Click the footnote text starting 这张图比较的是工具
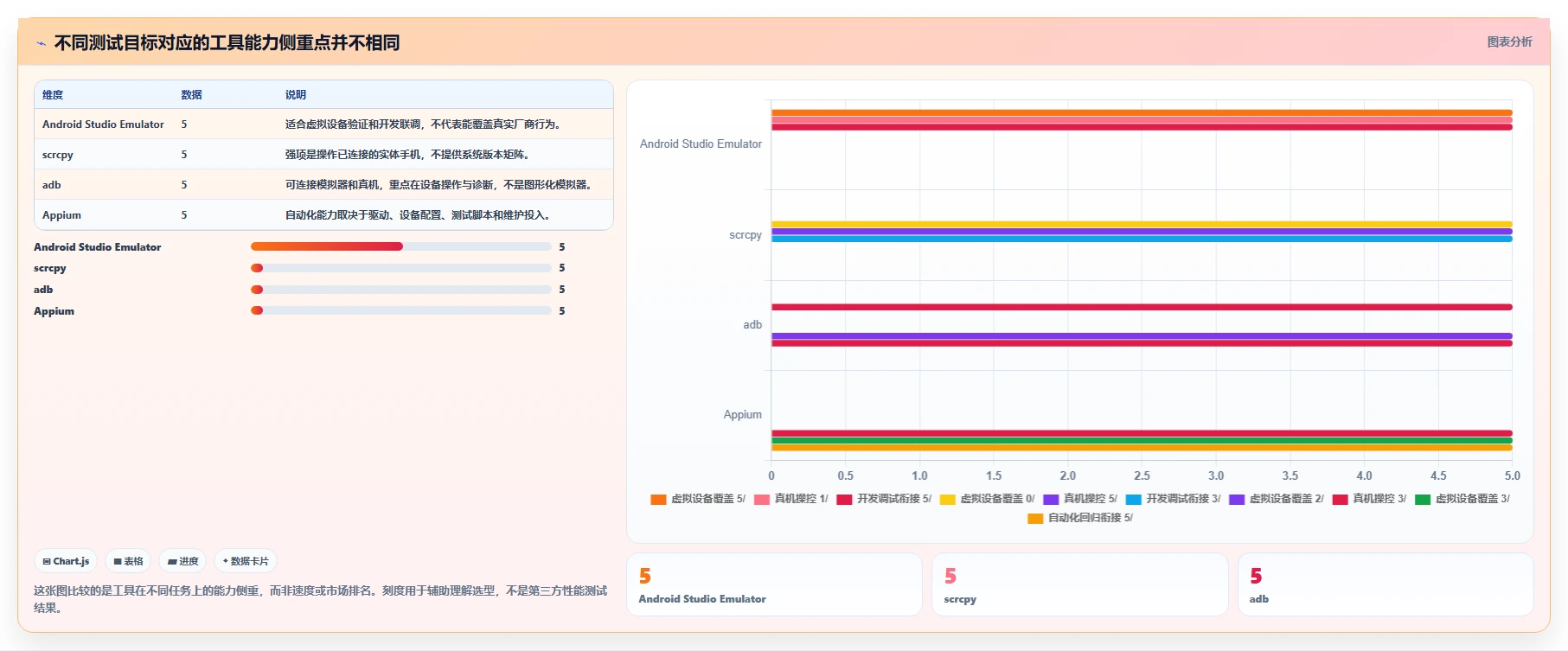 [x=320, y=599]
